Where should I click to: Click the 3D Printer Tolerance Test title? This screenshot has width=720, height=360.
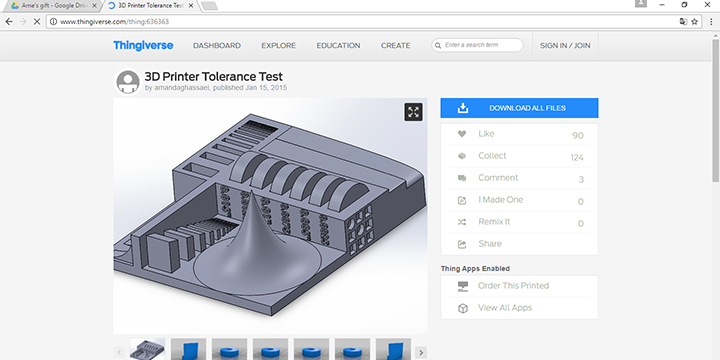click(x=214, y=76)
